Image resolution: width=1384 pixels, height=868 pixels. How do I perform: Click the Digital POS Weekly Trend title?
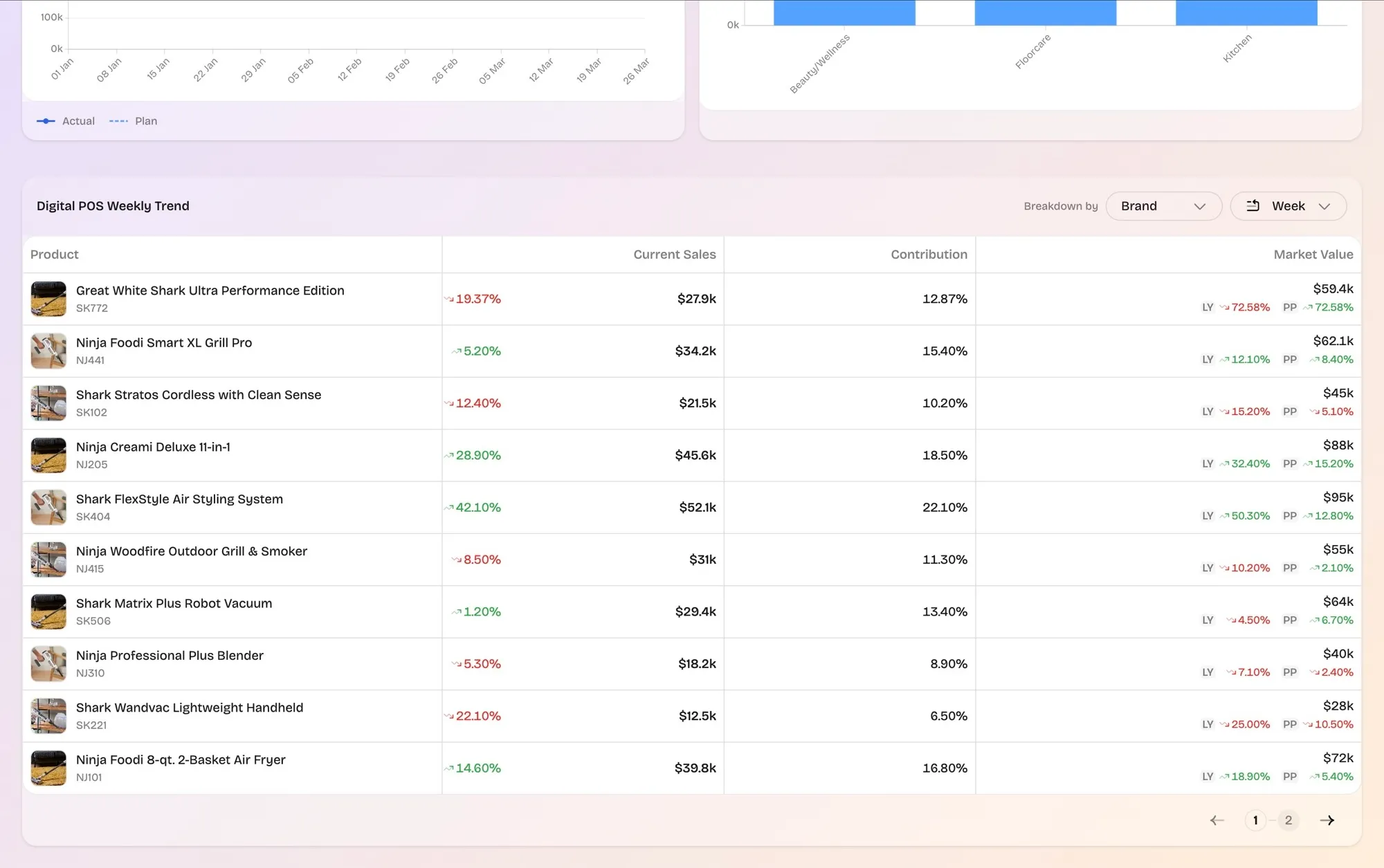tap(113, 206)
